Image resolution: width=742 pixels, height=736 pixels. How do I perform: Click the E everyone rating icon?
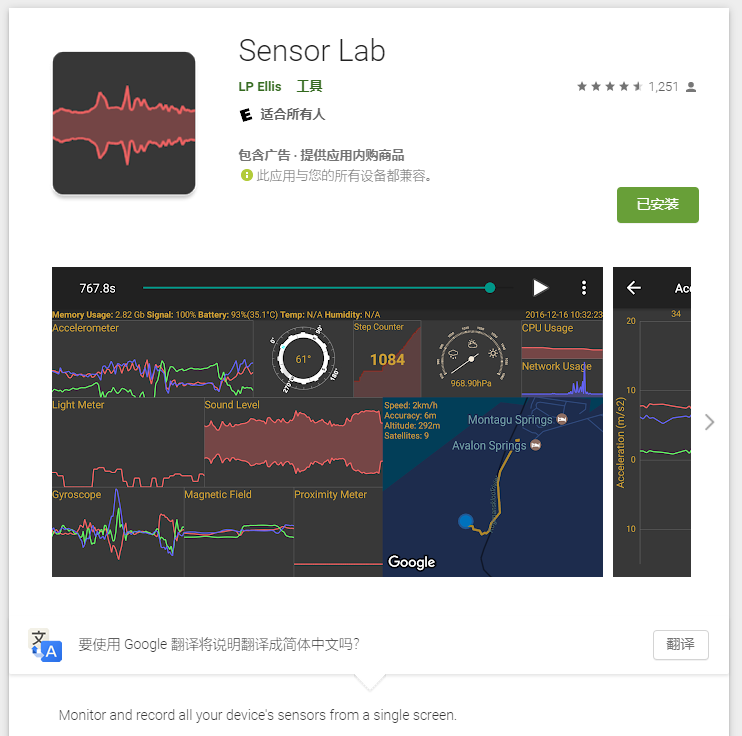click(x=246, y=115)
